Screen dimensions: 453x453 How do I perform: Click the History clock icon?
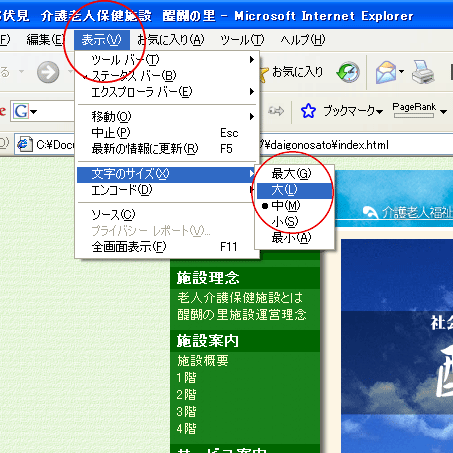click(x=348, y=72)
